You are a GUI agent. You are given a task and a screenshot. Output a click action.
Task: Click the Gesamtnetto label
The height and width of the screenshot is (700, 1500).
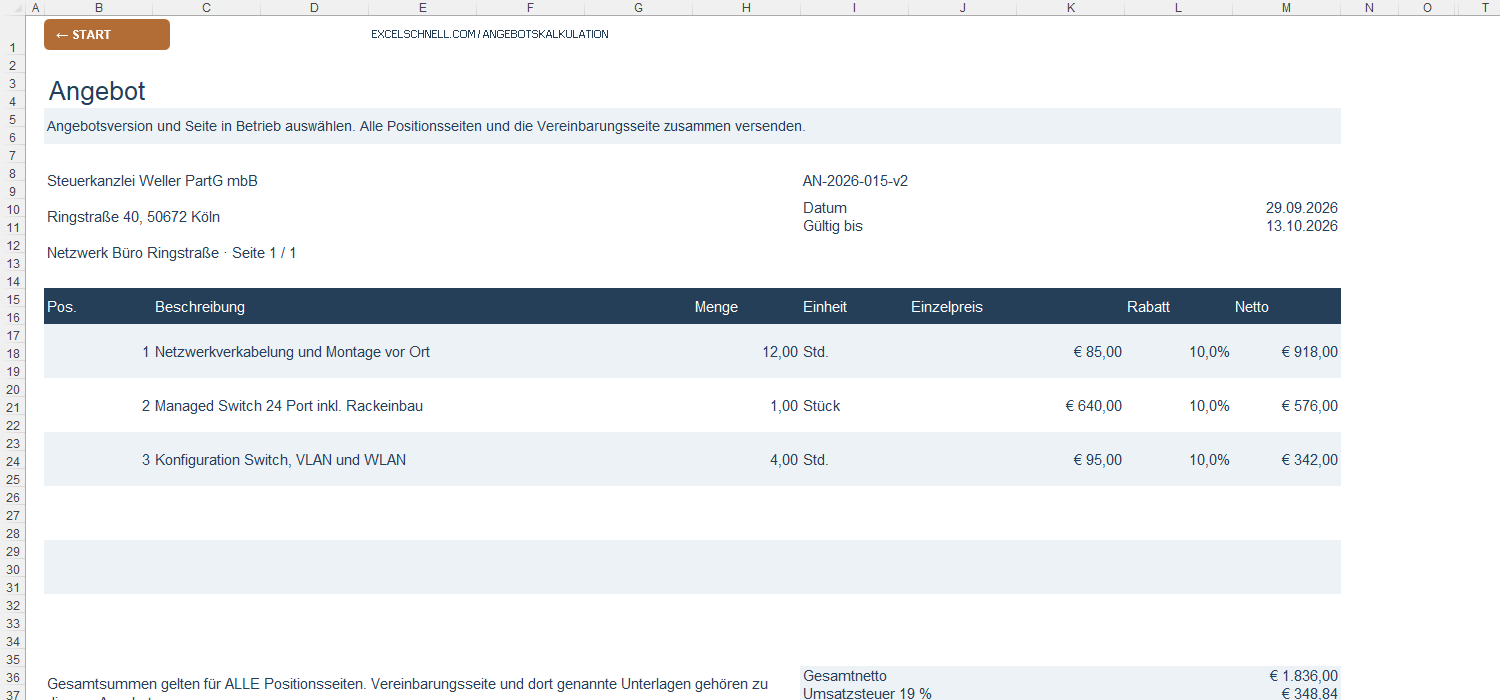pyautogui.click(x=845, y=676)
